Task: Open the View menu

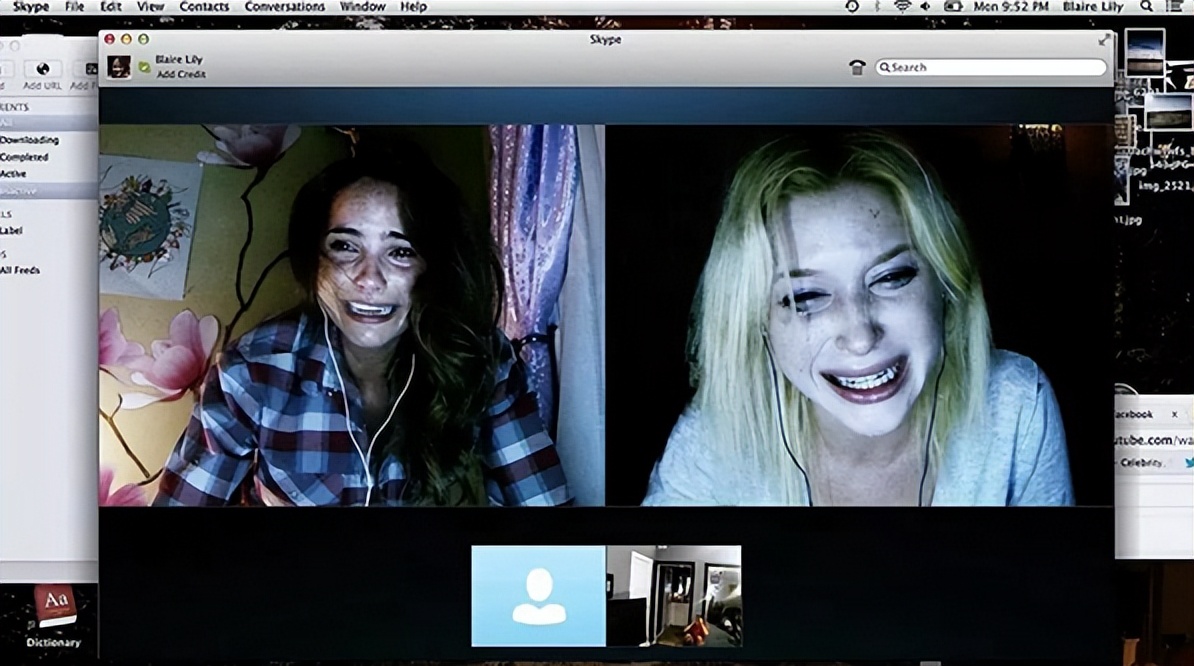Action: pyautogui.click(x=150, y=7)
